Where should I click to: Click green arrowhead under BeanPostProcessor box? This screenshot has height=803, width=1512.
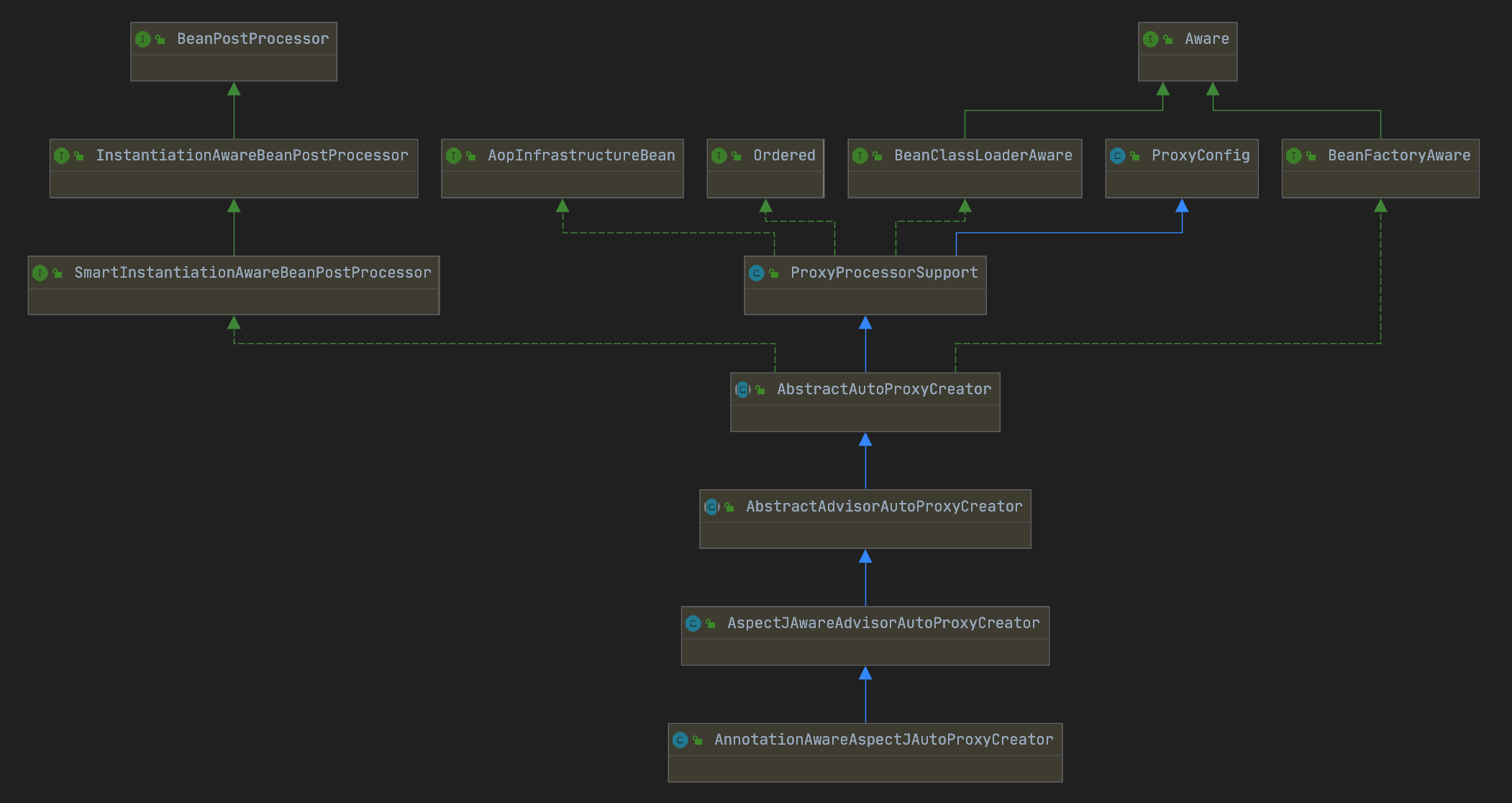pos(234,89)
